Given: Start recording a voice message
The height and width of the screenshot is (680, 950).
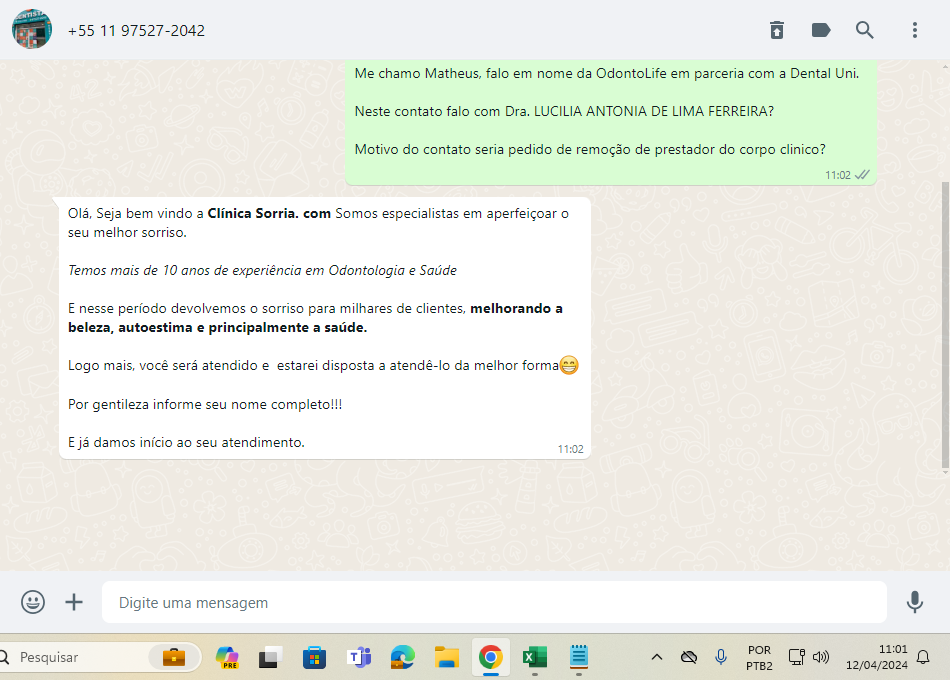Looking at the screenshot, I should 915,602.
